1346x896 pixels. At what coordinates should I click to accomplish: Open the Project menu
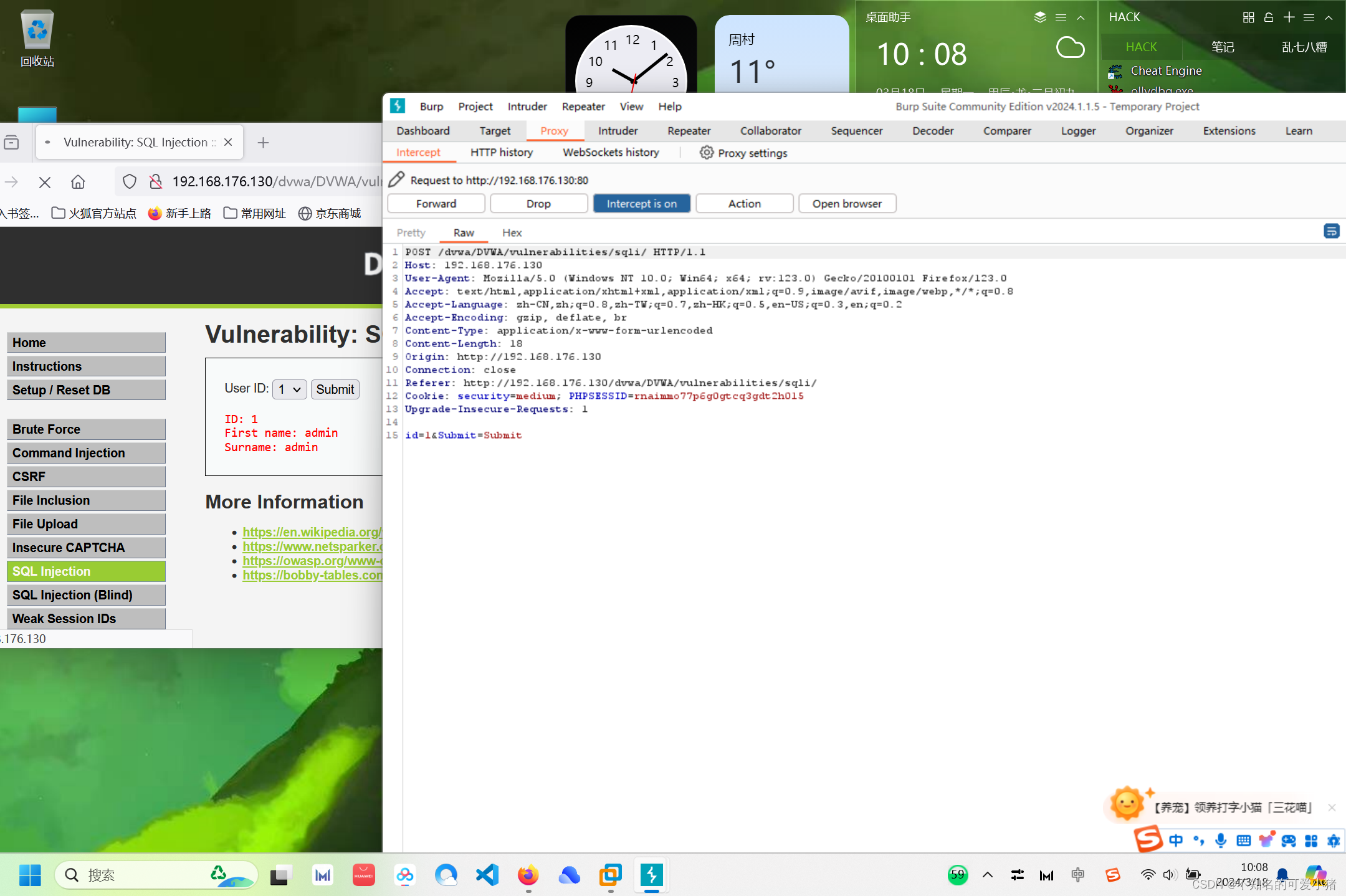coord(475,107)
